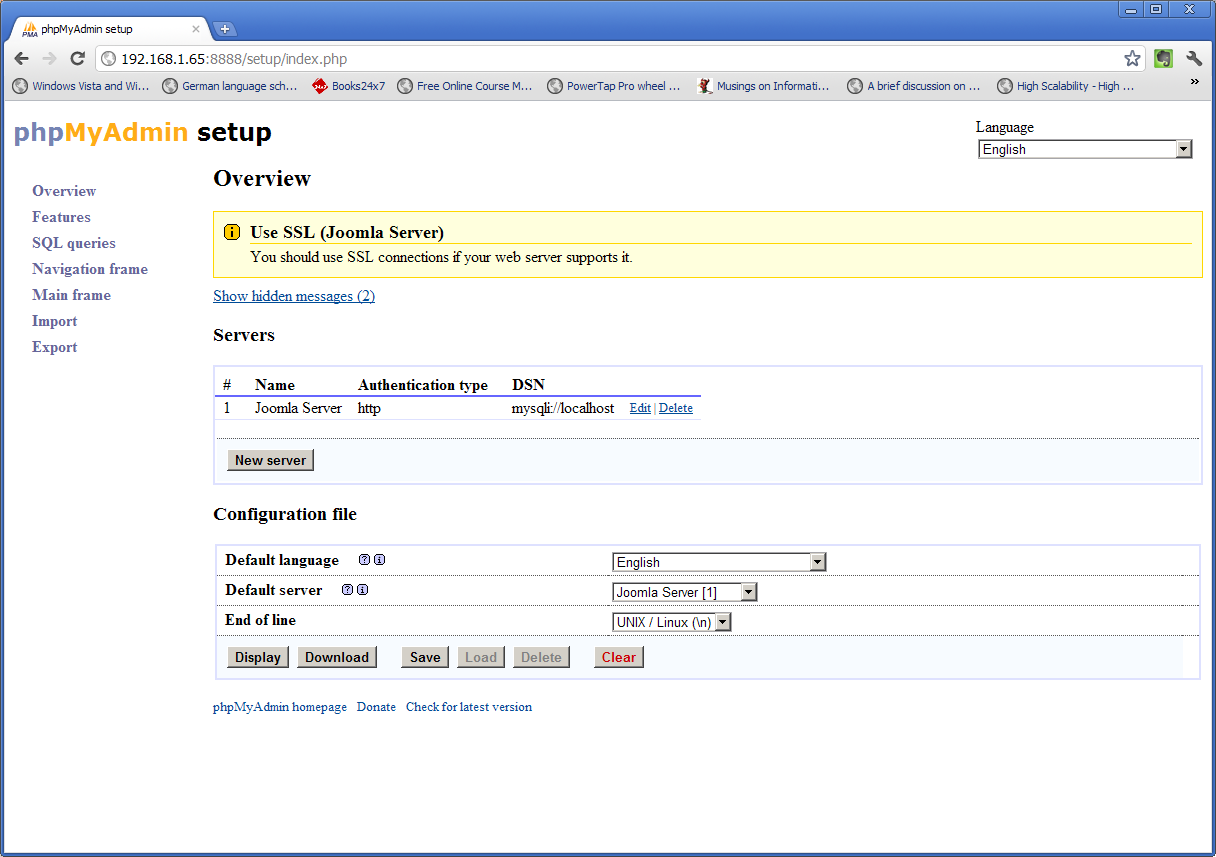The image size is (1216, 857).
Task: Open the Language dropdown at top right
Action: pyautogui.click(x=1183, y=148)
